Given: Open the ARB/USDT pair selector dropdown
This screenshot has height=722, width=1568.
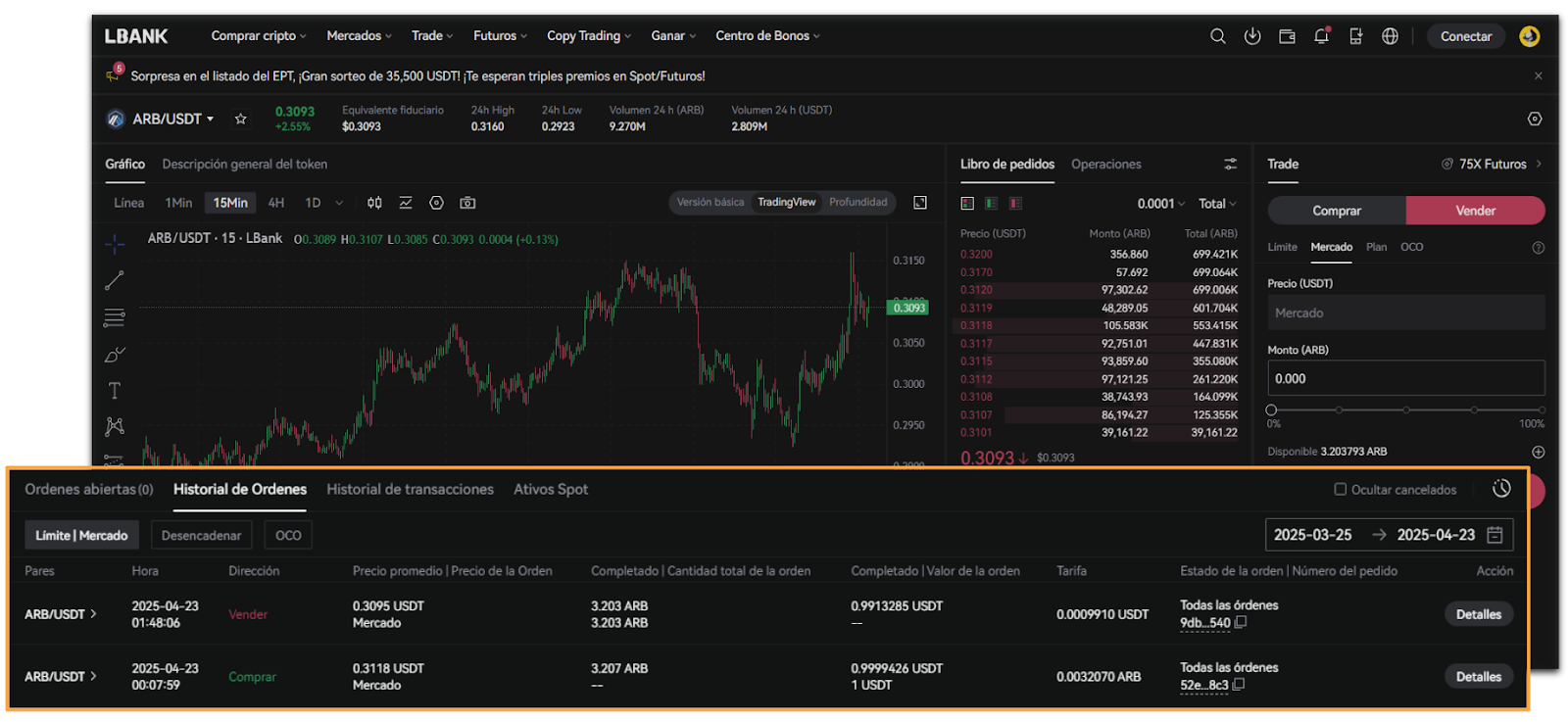Looking at the screenshot, I should (172, 119).
